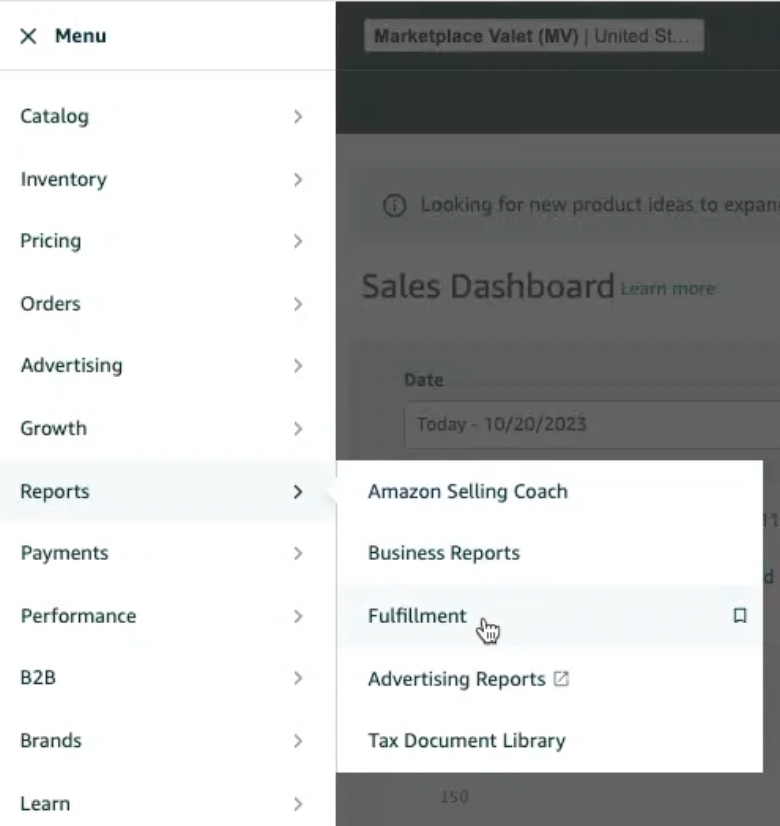The height and width of the screenshot is (826, 780).
Task: Open the Payments menu section
Action: pyautogui.click(x=64, y=553)
